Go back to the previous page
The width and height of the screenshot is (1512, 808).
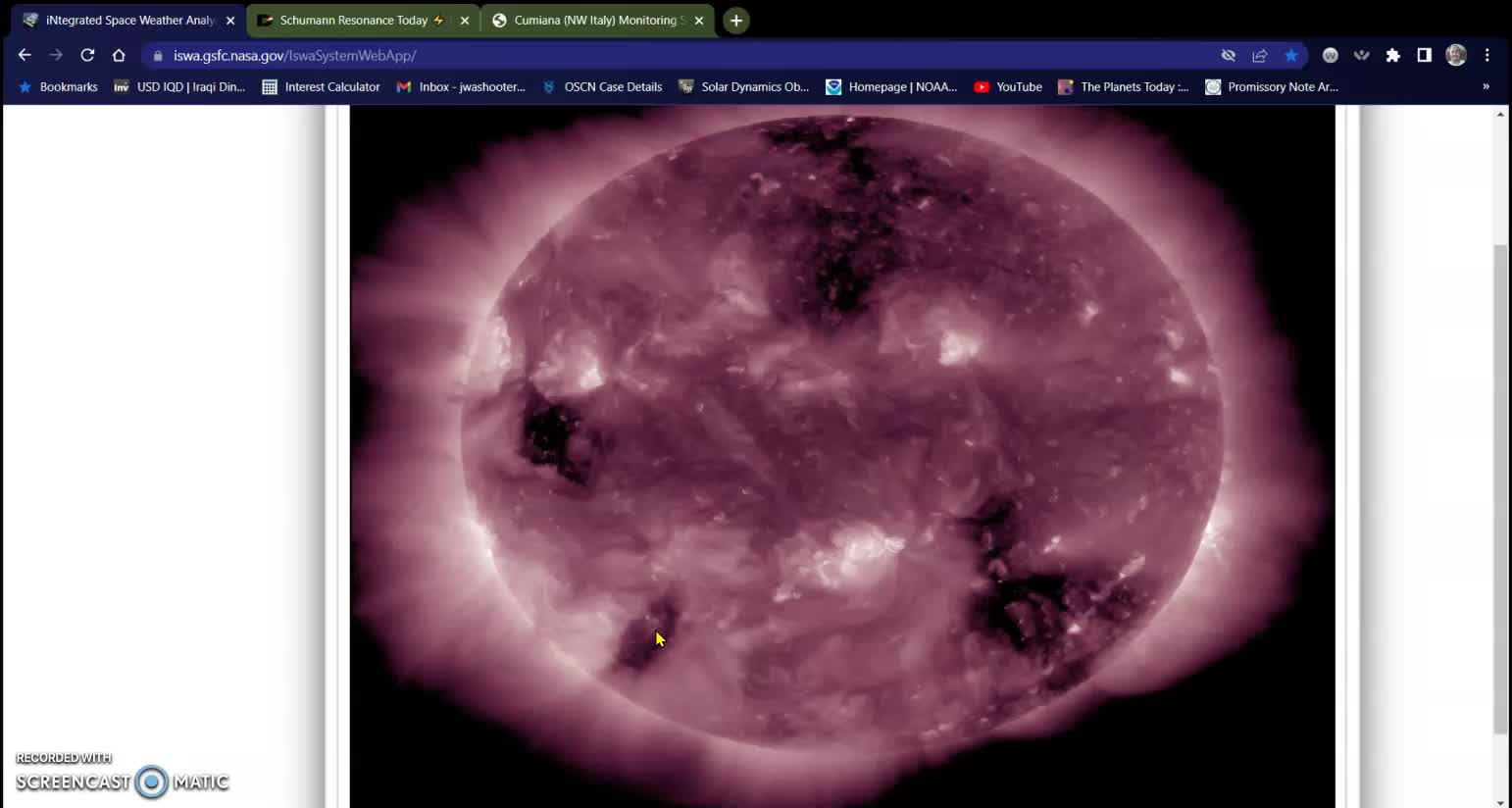pyautogui.click(x=25, y=55)
